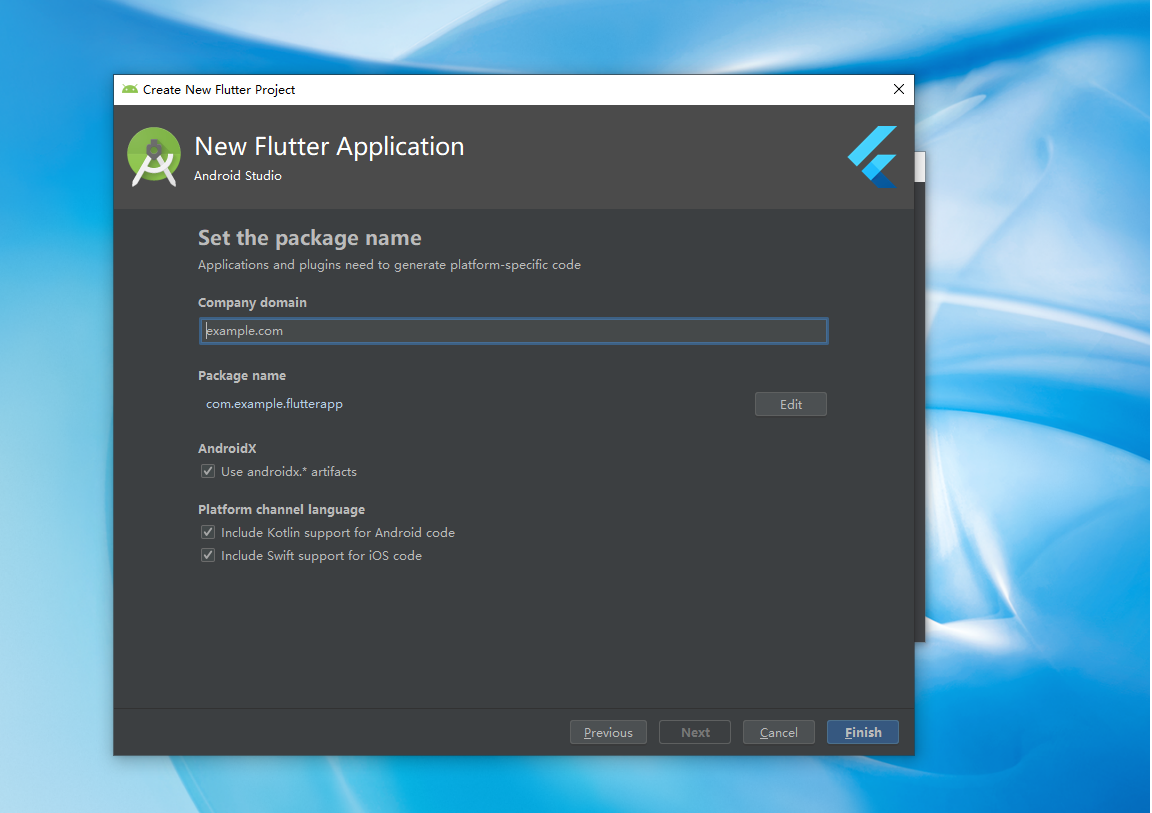
Task: Close the Create New Flutter Project dialog
Action: pos(899,89)
